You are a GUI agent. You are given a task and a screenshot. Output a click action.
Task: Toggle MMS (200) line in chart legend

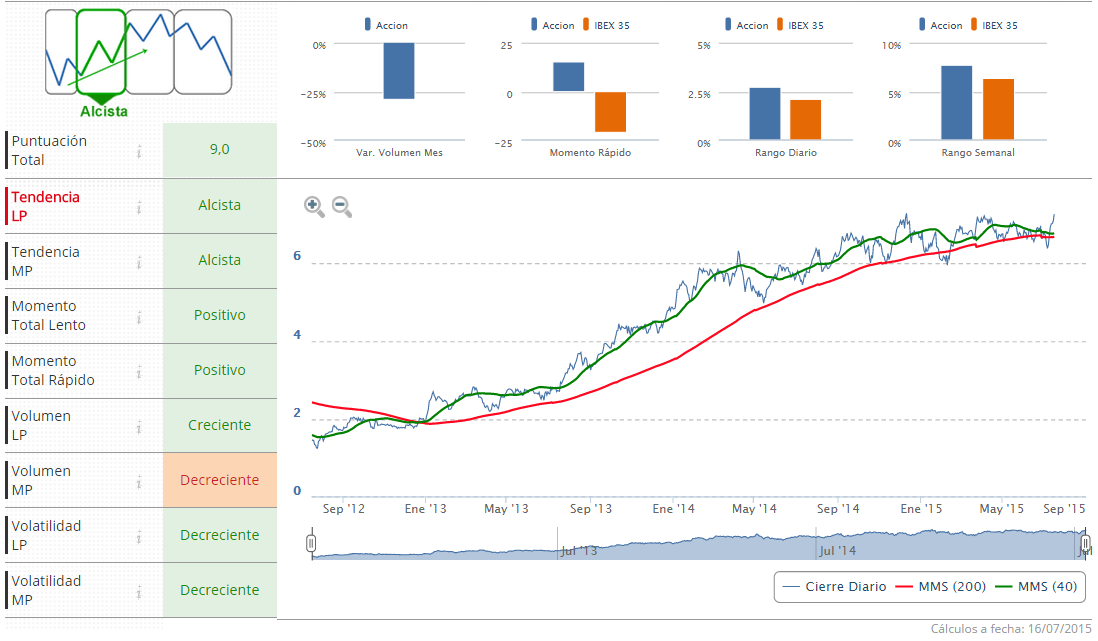(946, 587)
